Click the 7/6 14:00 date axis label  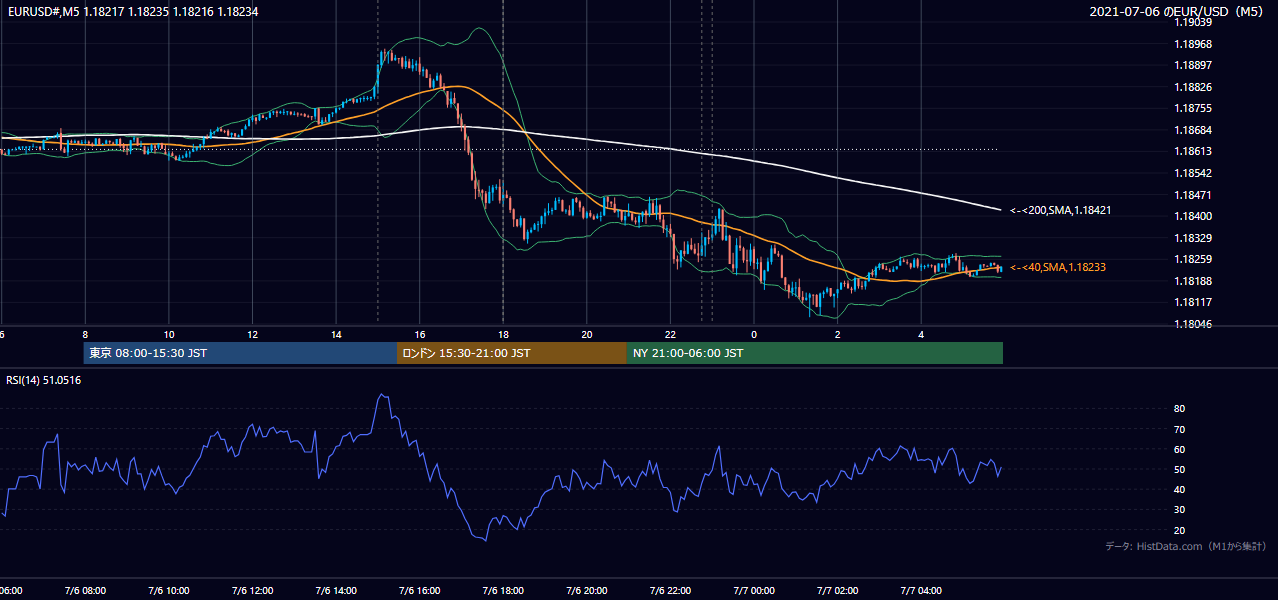[336, 591]
